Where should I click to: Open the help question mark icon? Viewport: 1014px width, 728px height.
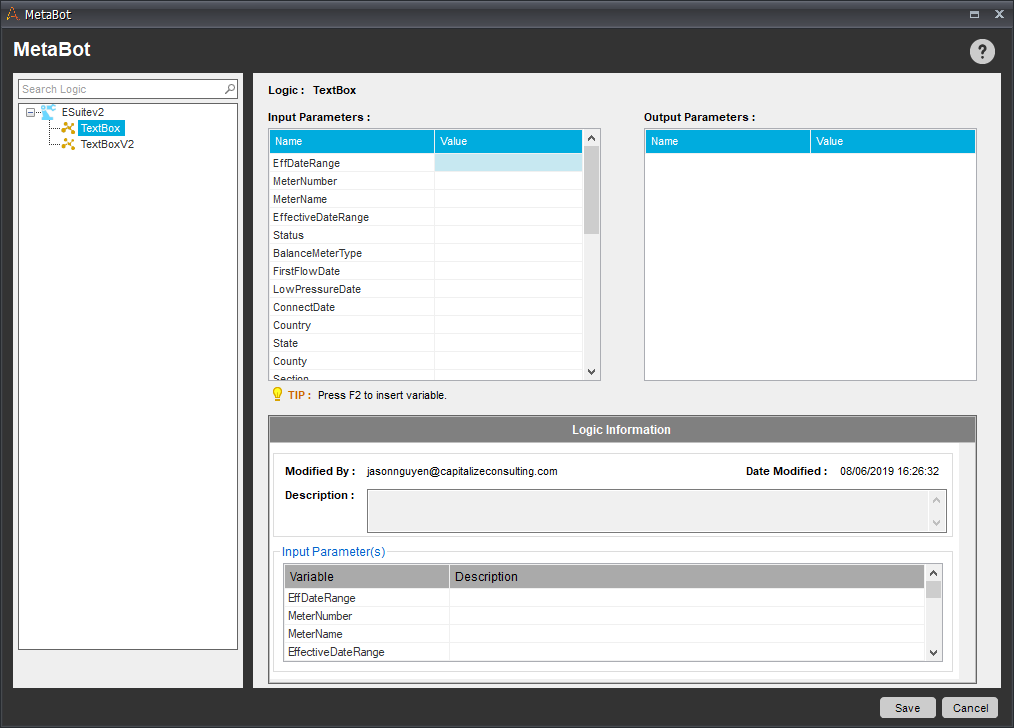point(982,51)
